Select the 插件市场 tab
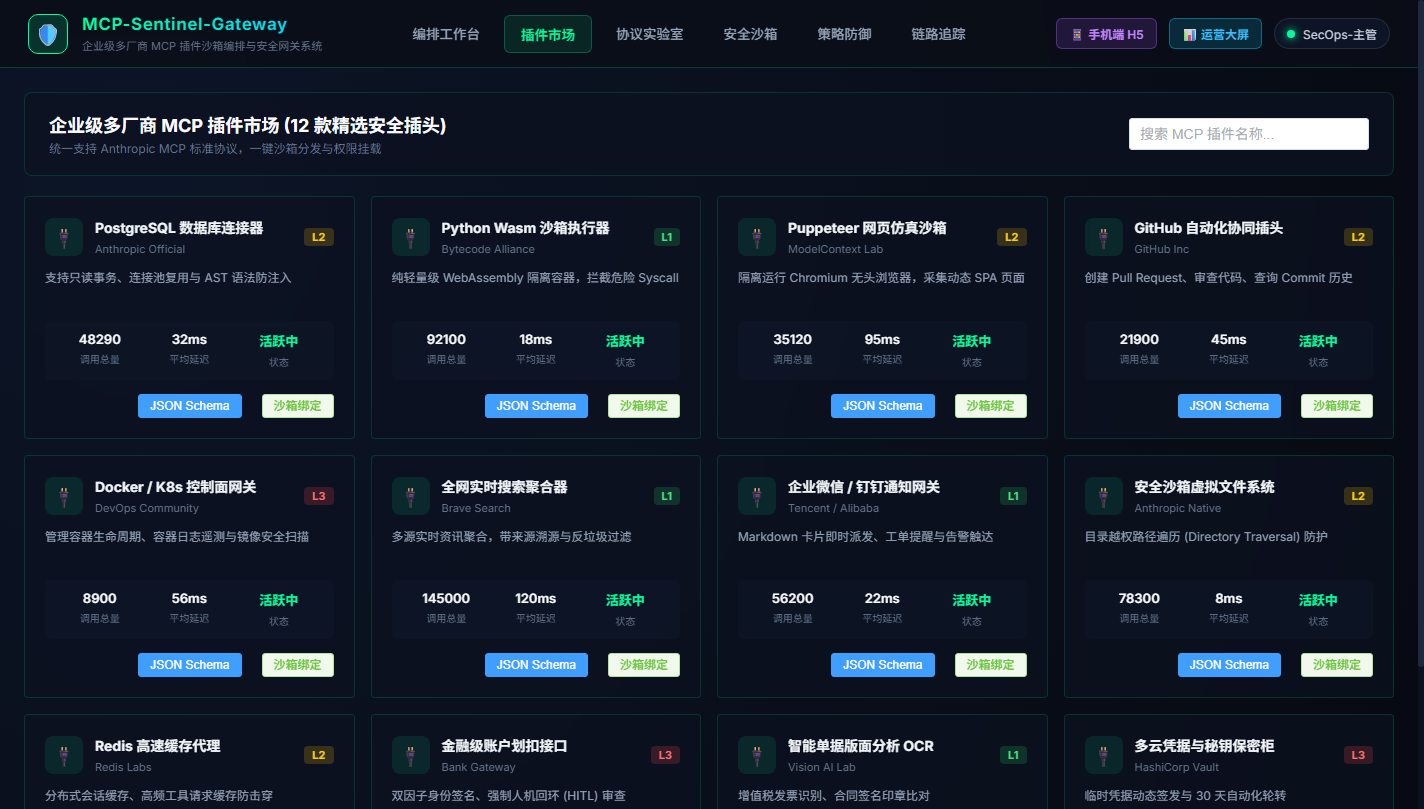 [x=548, y=34]
